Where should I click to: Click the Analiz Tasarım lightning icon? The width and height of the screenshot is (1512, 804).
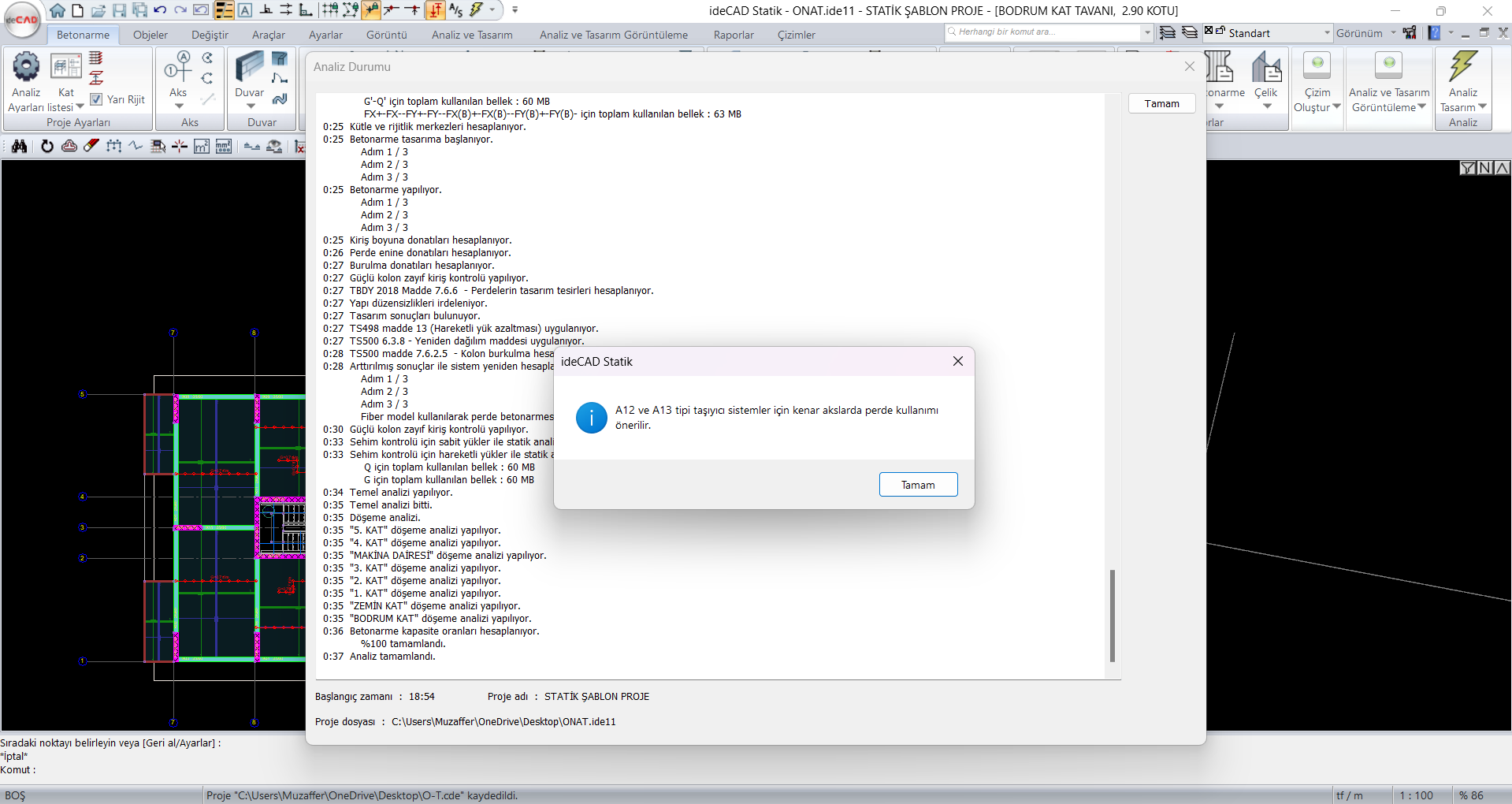pyautogui.click(x=1462, y=67)
